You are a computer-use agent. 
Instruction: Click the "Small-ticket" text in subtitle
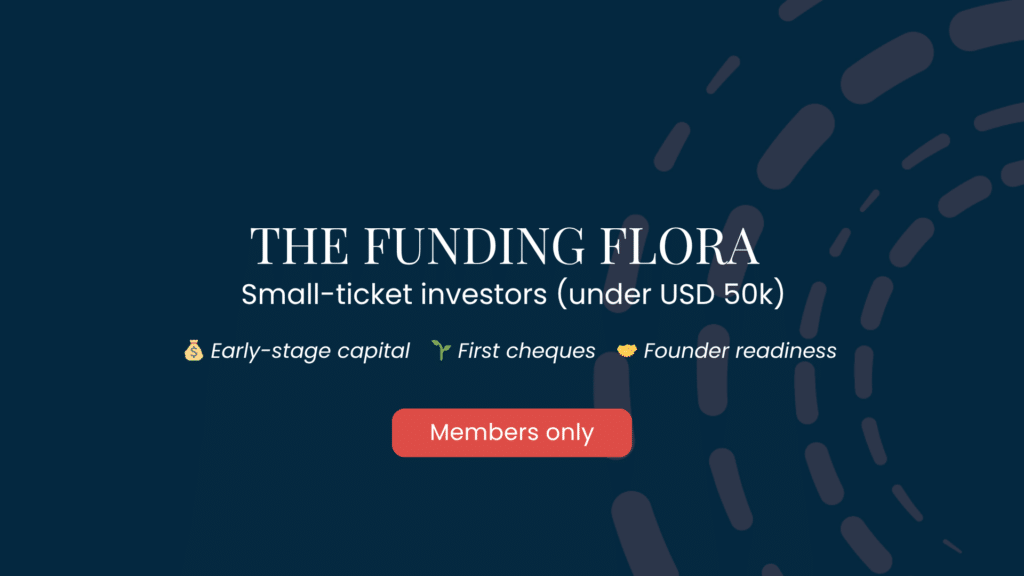(x=312, y=296)
